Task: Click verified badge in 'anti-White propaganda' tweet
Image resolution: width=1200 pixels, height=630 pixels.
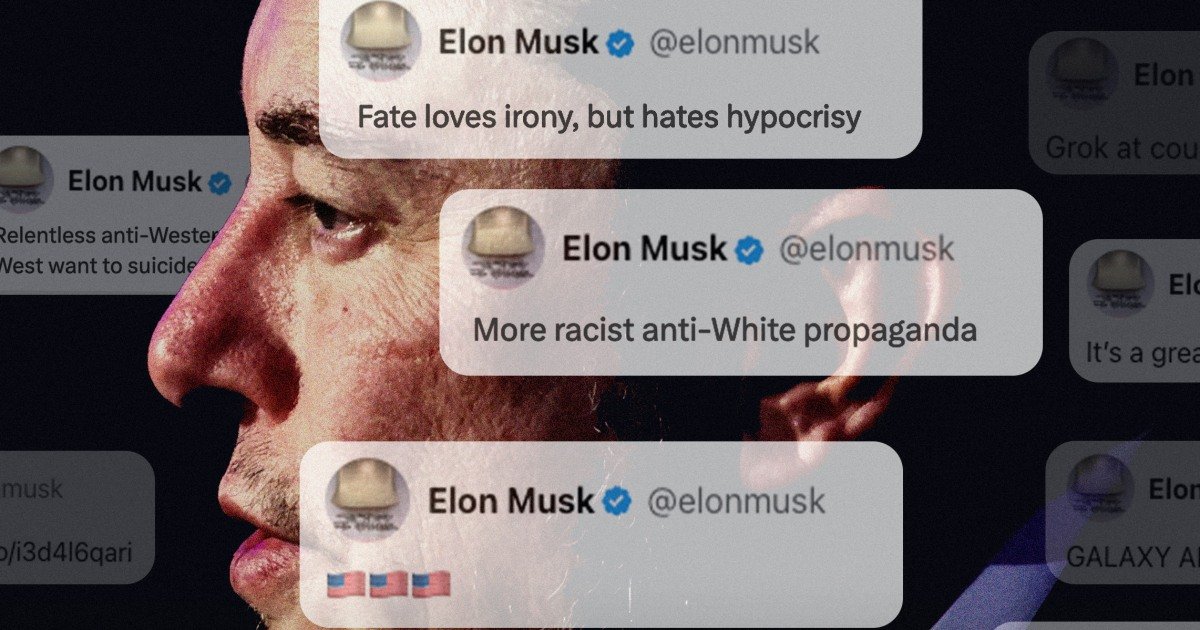Action: tap(749, 249)
